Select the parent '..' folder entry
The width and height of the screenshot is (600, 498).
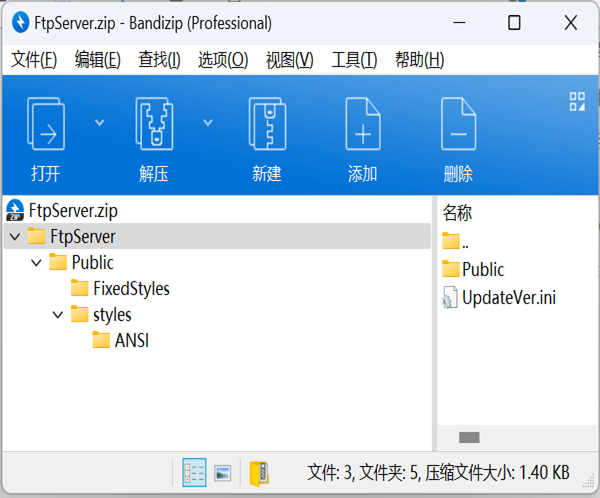coord(455,242)
